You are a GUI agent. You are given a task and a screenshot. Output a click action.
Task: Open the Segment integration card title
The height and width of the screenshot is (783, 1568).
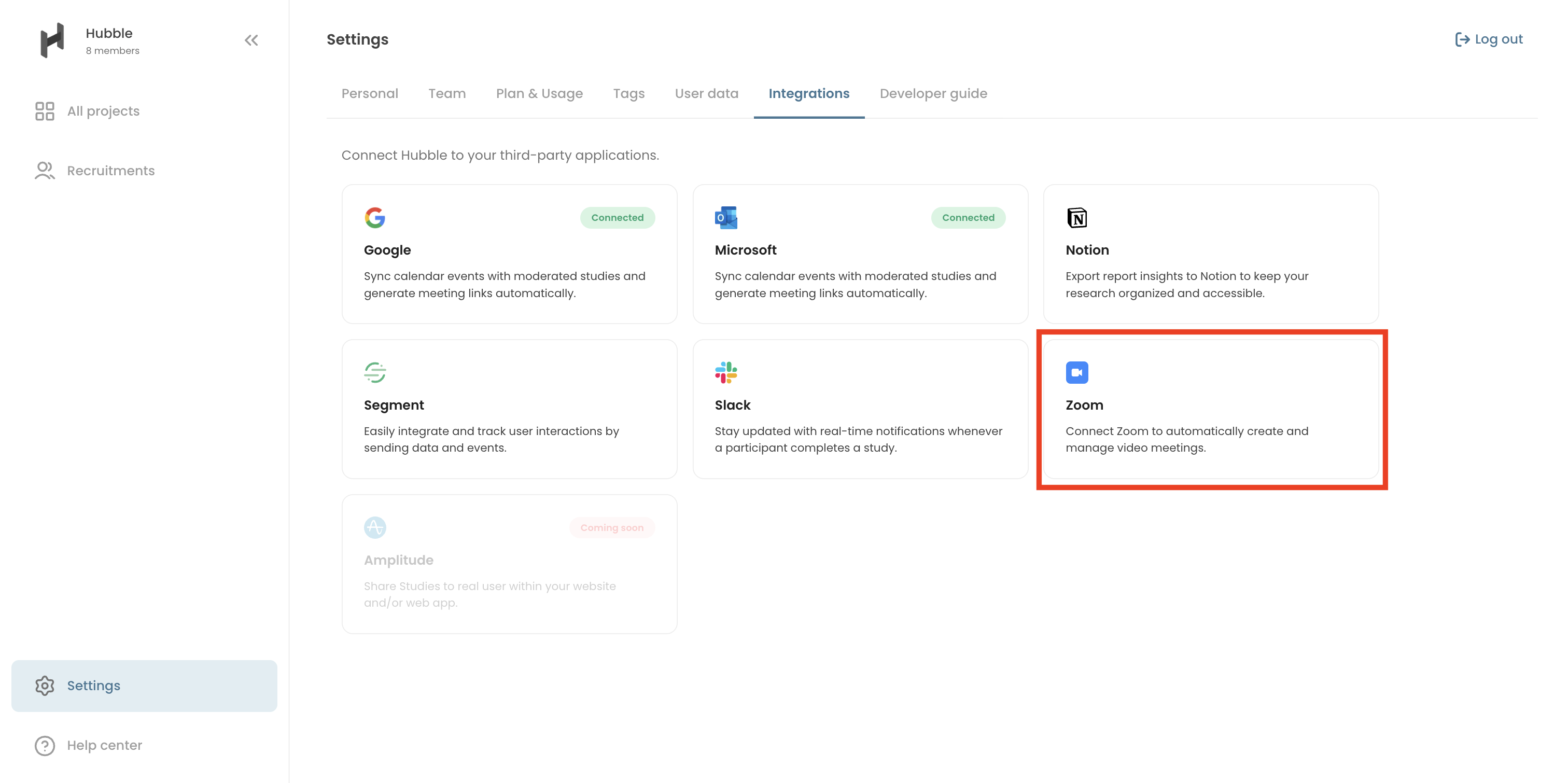click(394, 405)
